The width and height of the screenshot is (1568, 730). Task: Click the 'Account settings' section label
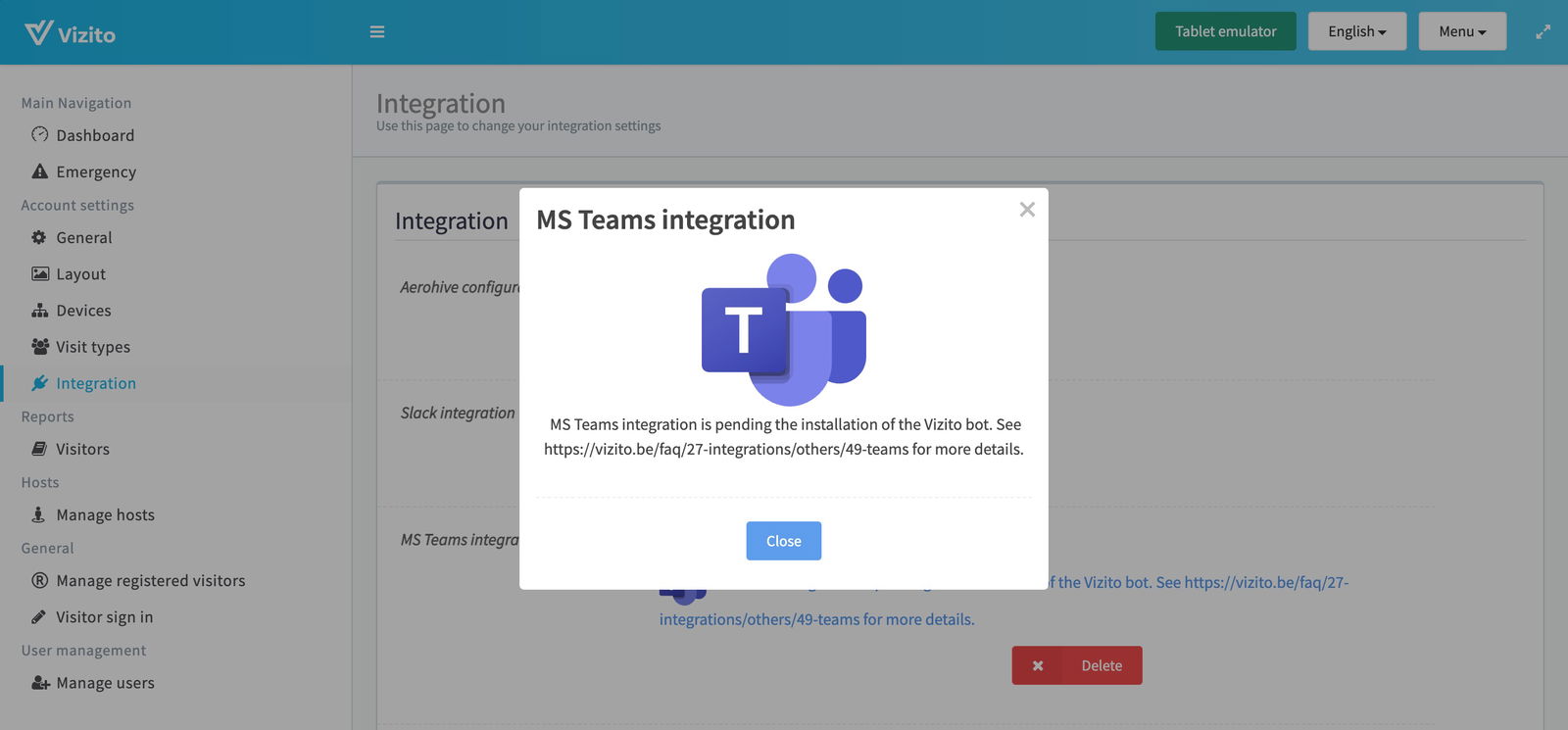coord(77,205)
